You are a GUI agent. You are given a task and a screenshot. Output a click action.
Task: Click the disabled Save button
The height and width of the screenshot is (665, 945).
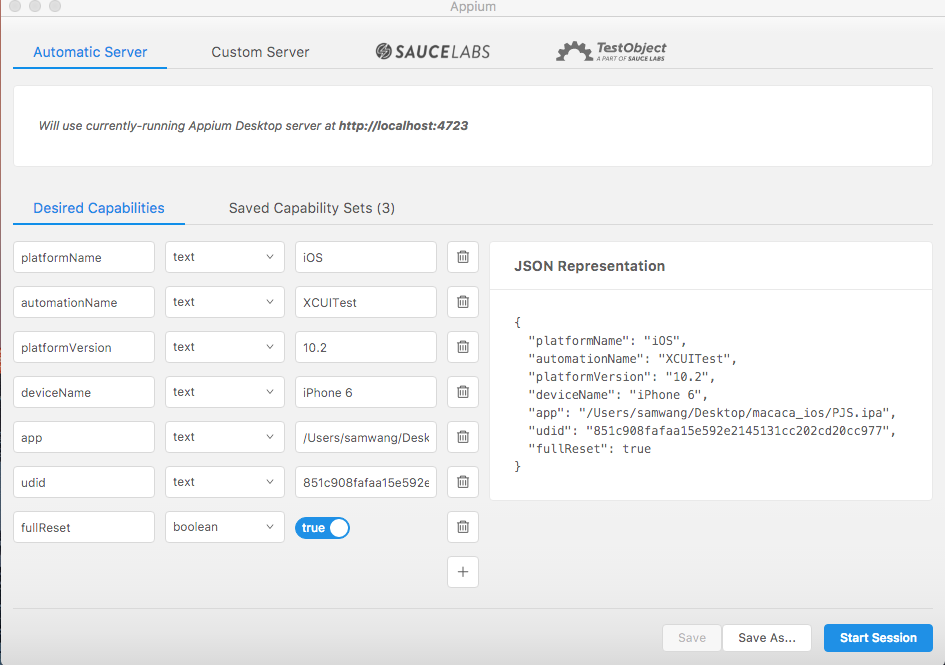click(x=692, y=638)
